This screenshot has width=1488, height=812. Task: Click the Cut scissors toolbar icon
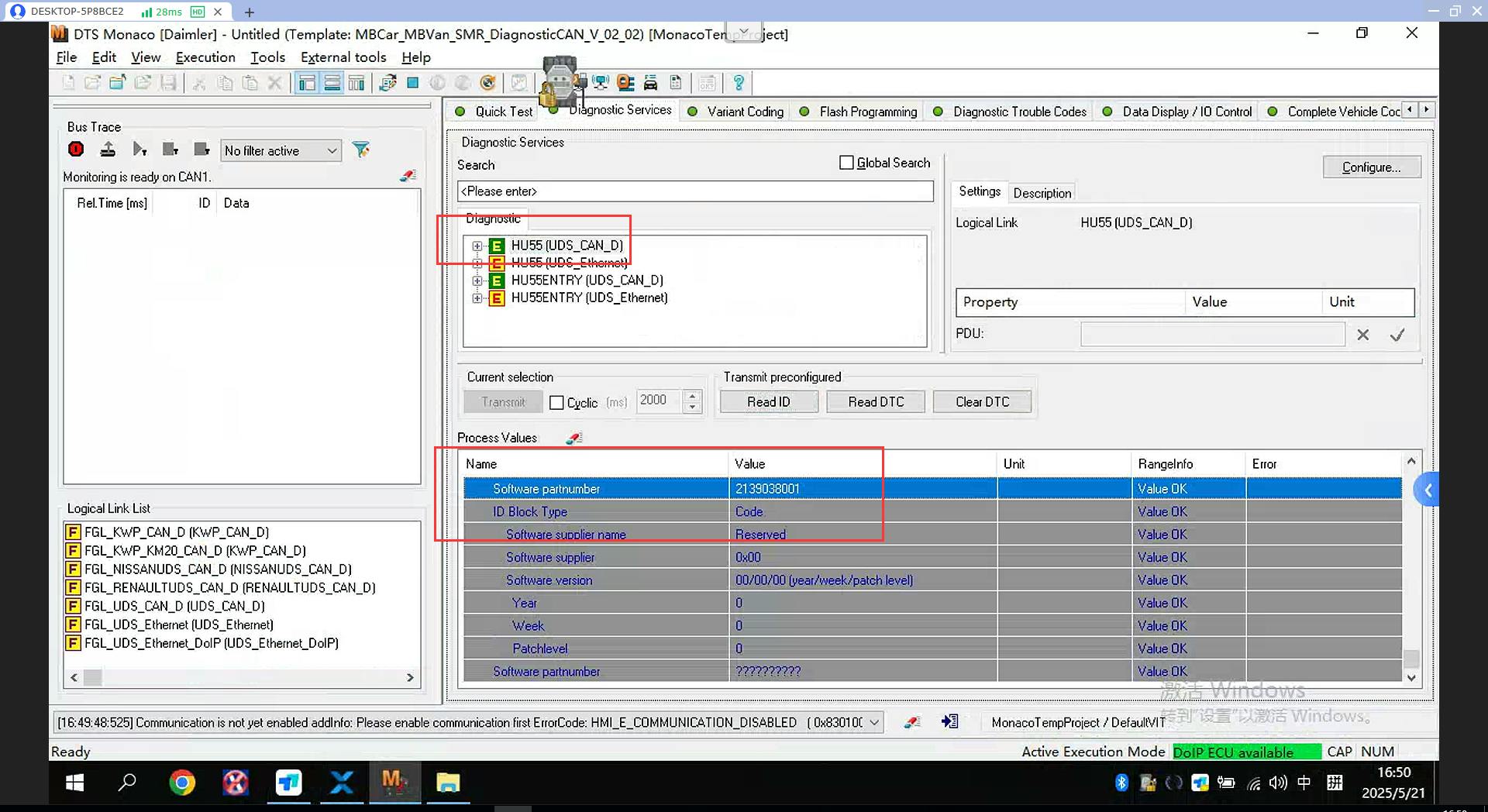[x=199, y=83]
